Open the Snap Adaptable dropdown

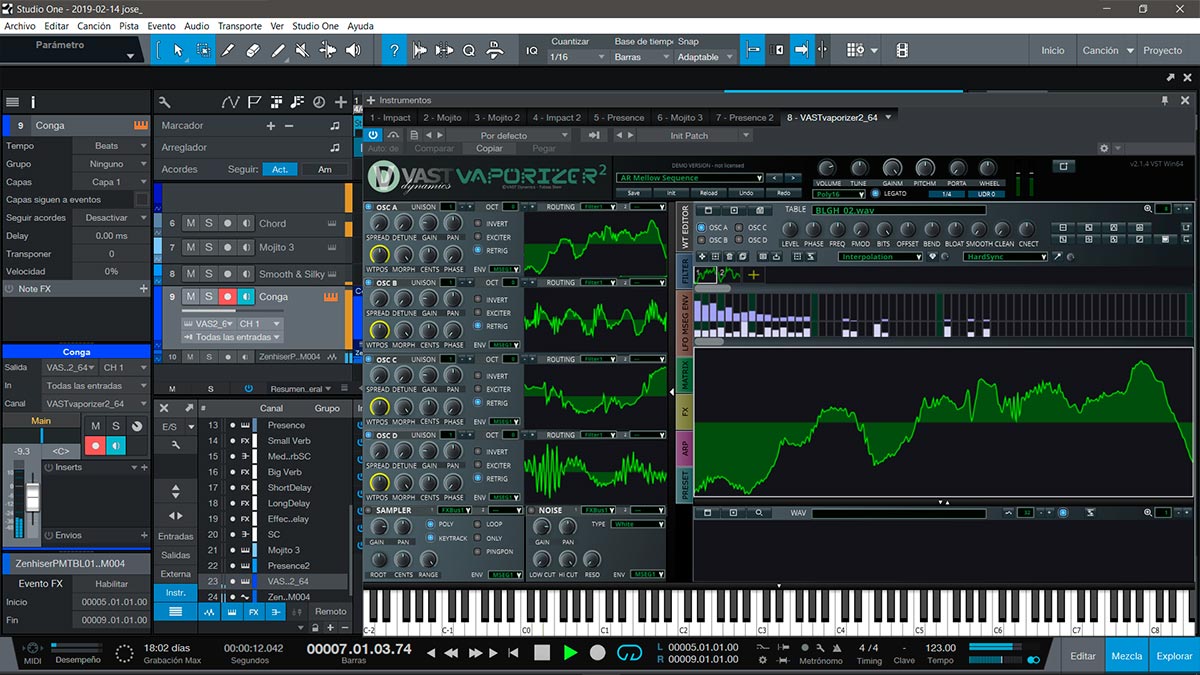click(705, 57)
